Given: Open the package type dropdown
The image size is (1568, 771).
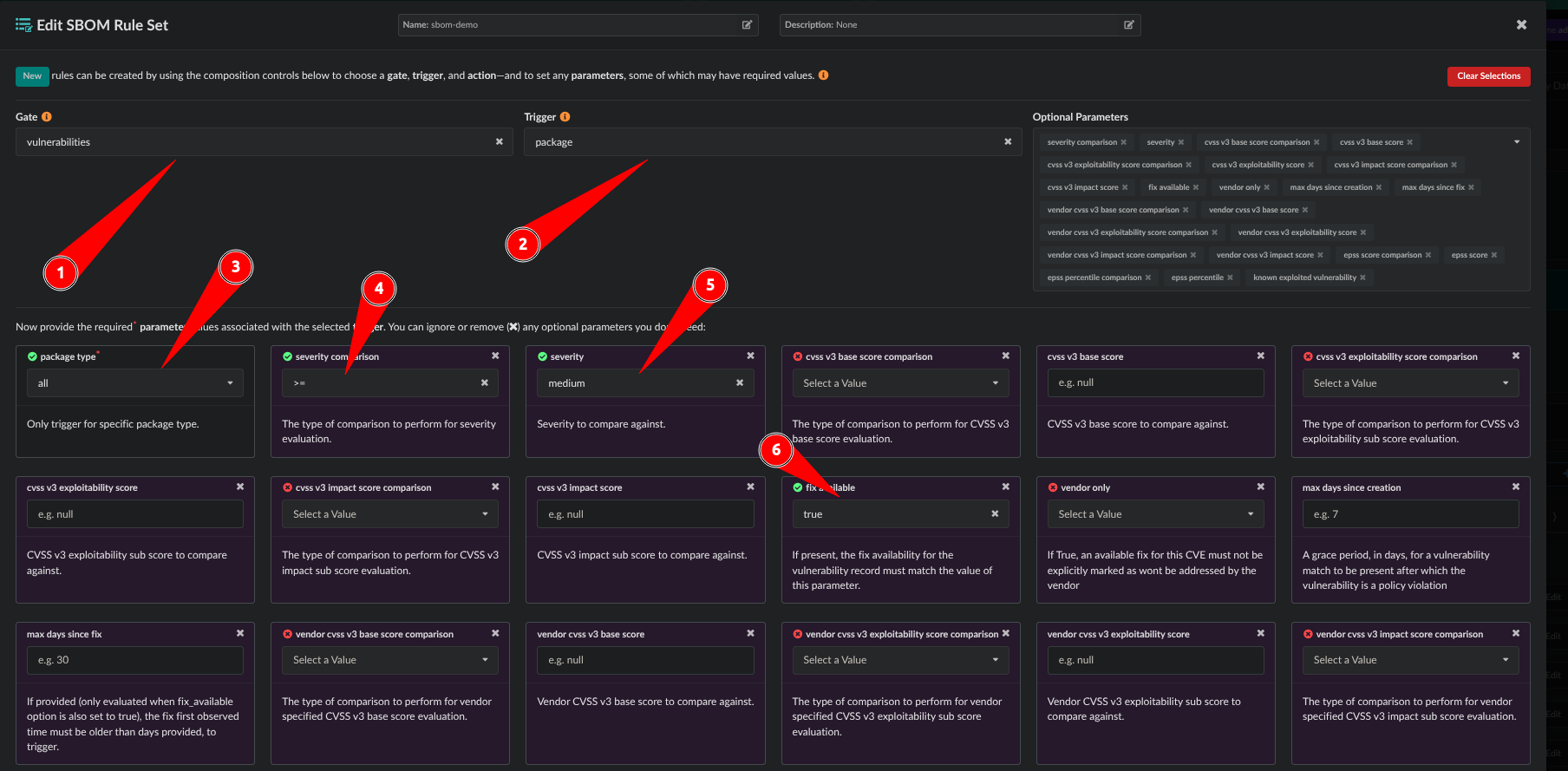Looking at the screenshot, I should pos(134,383).
